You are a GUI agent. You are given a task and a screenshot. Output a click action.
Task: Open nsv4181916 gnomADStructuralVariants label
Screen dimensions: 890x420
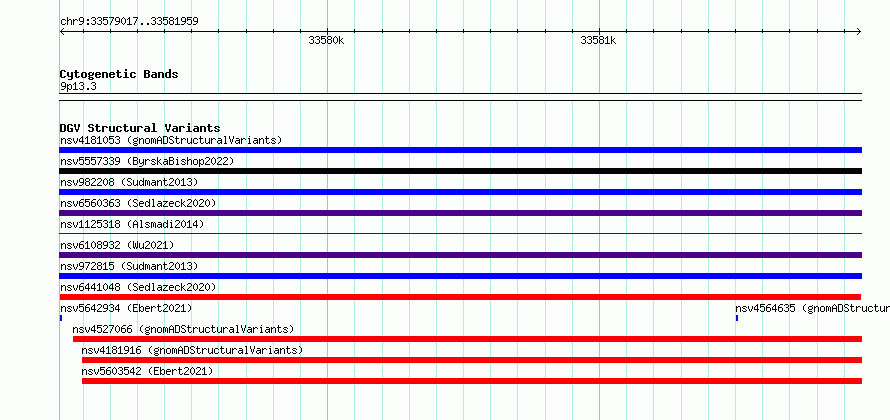coord(192,350)
